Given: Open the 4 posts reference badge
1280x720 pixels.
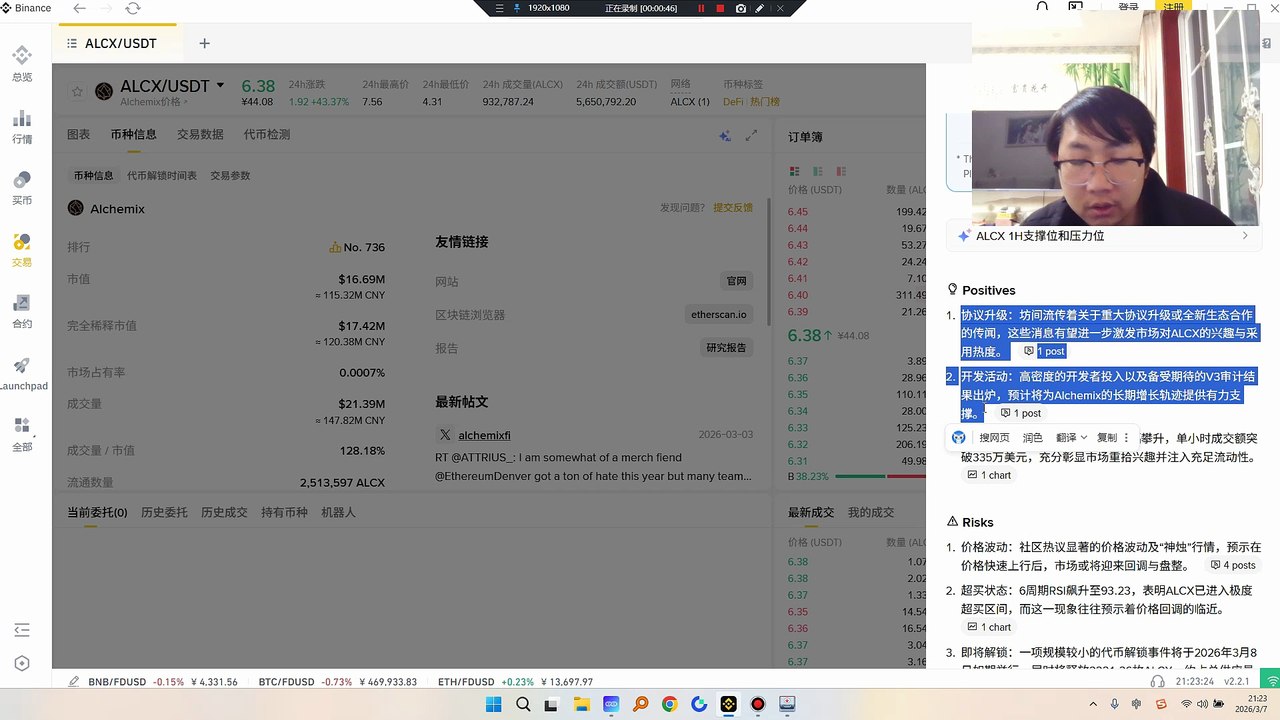Looking at the screenshot, I should [1233, 565].
